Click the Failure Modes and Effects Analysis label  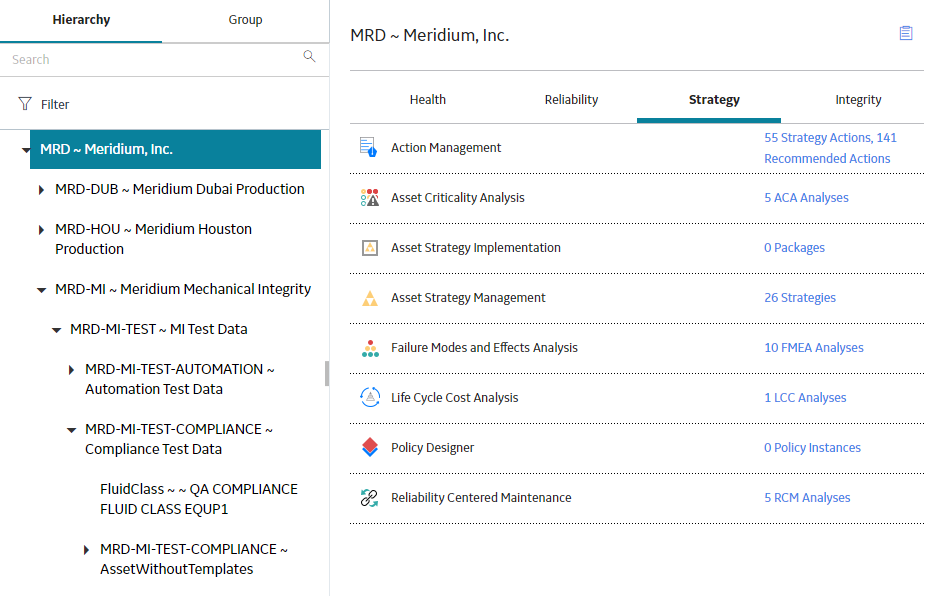pyautogui.click(x=484, y=347)
